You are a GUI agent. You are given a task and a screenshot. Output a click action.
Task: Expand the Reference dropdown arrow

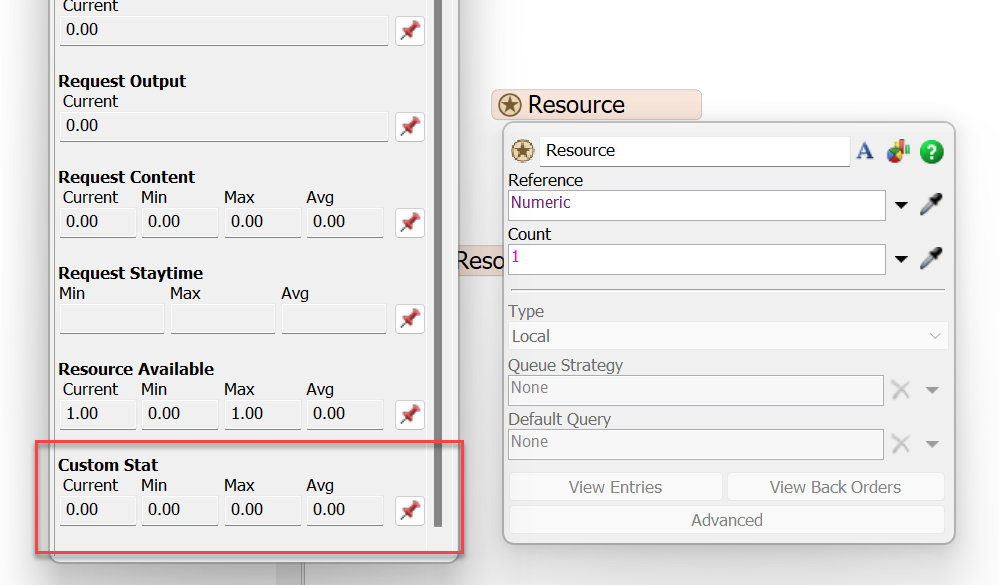pyautogui.click(x=901, y=206)
